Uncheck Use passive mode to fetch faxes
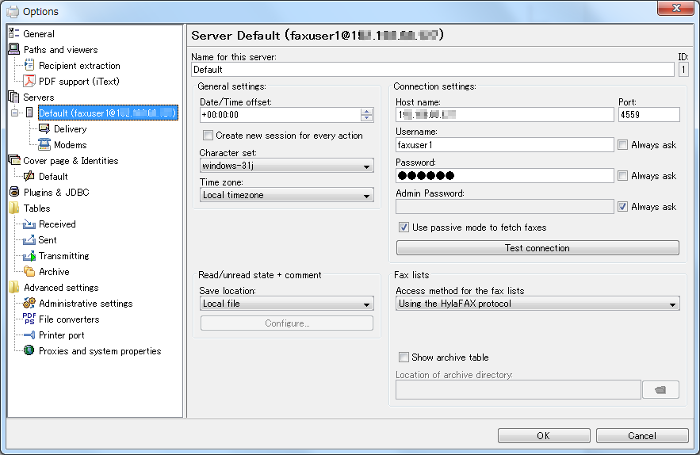The image size is (700, 455). tap(404, 227)
